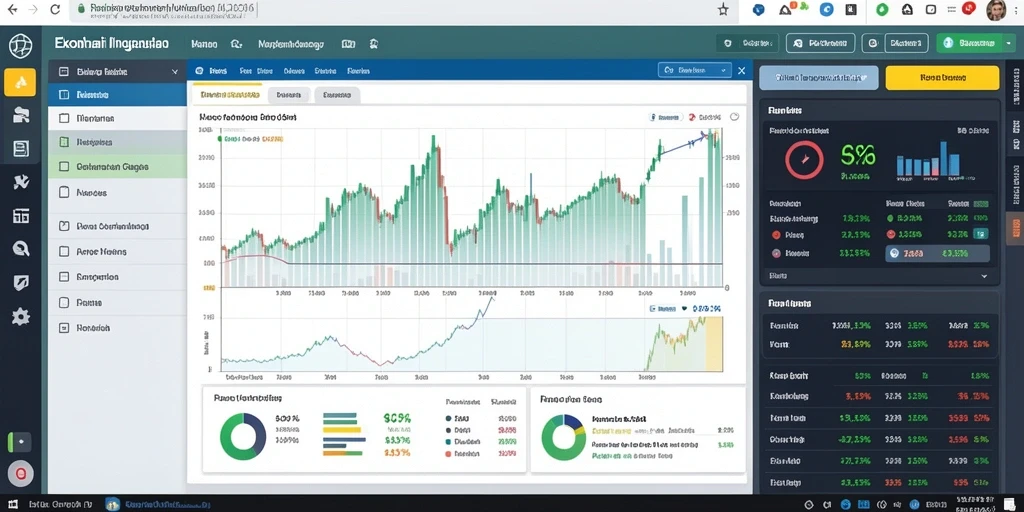Toggle the green-filled checkbox in the grey row

pos(64,142)
